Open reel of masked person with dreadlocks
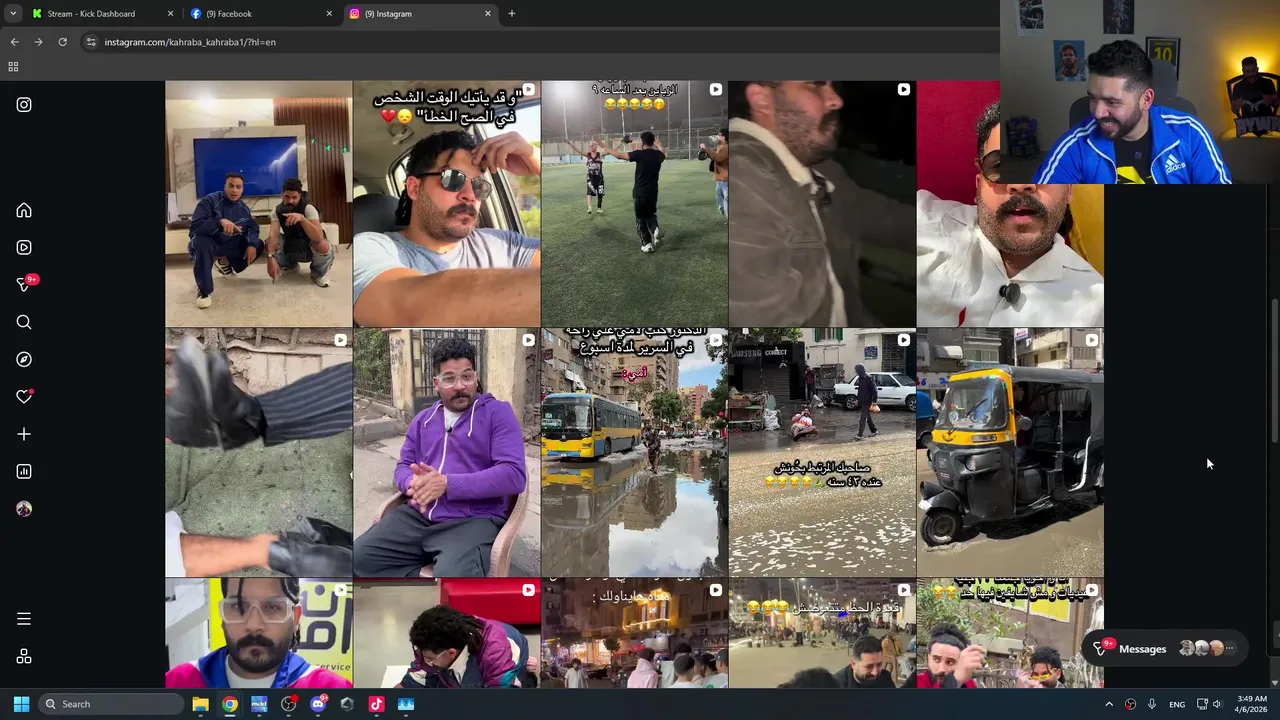 446,633
